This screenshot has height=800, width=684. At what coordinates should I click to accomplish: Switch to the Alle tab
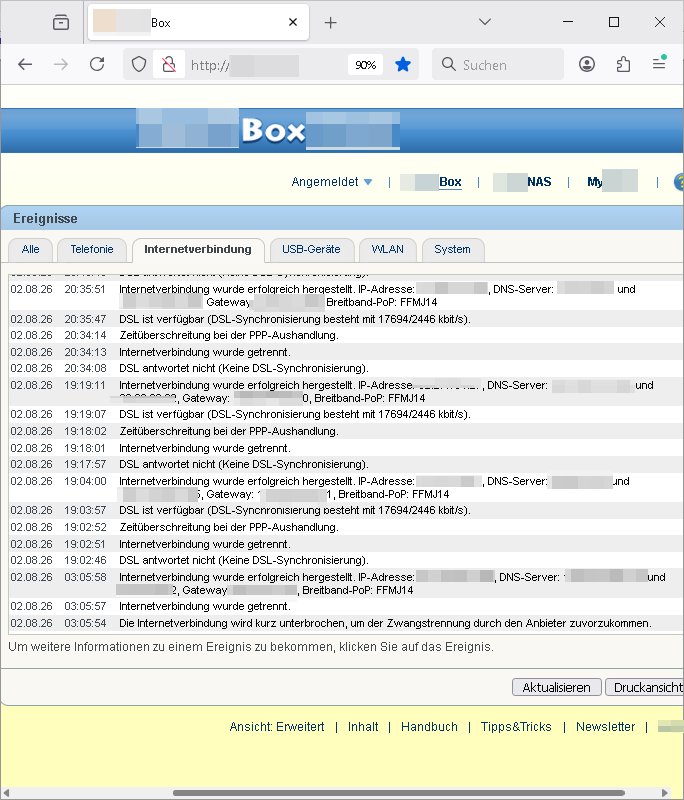pos(31,249)
